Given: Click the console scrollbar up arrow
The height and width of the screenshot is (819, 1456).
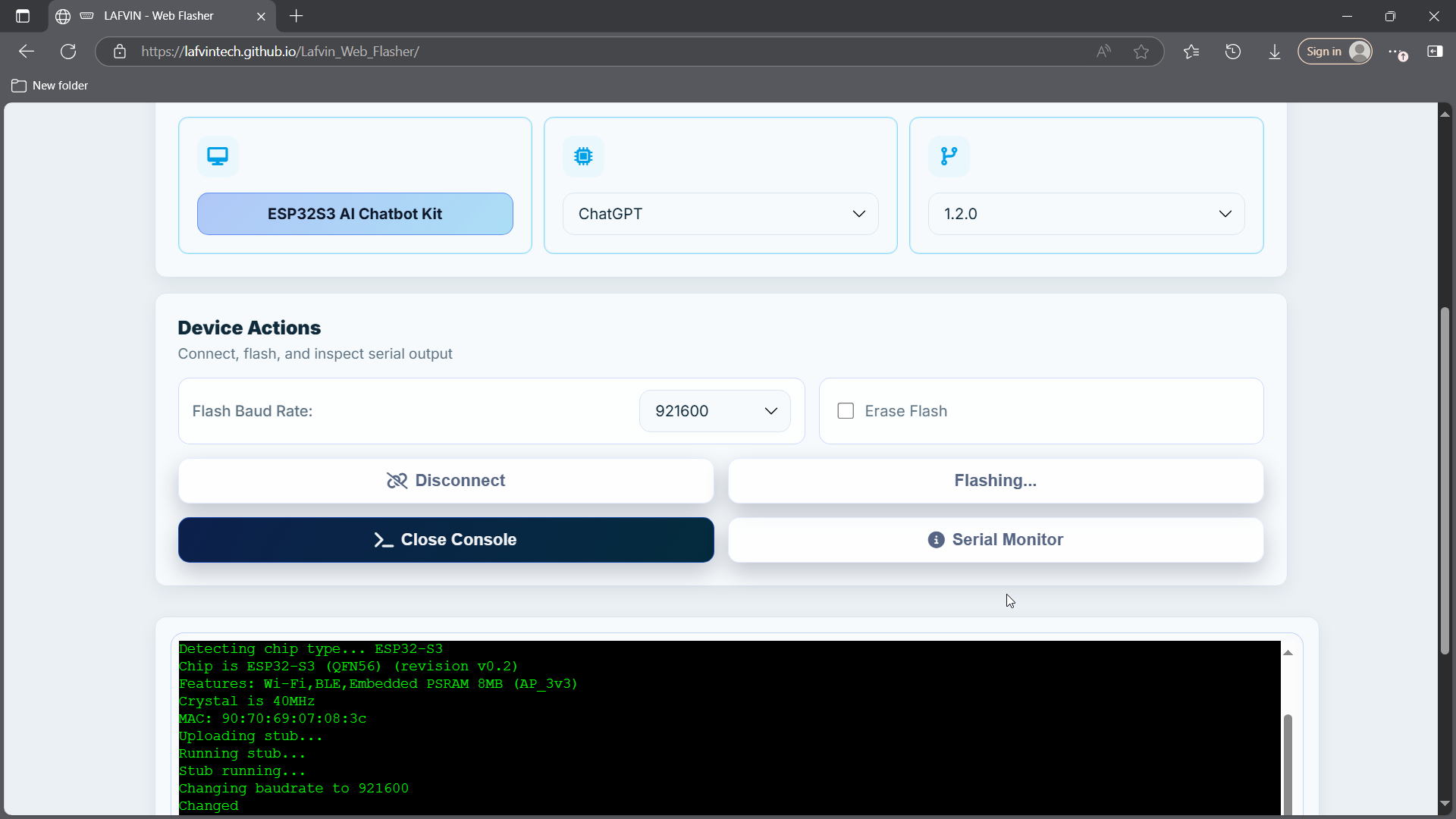Looking at the screenshot, I should 1288,653.
